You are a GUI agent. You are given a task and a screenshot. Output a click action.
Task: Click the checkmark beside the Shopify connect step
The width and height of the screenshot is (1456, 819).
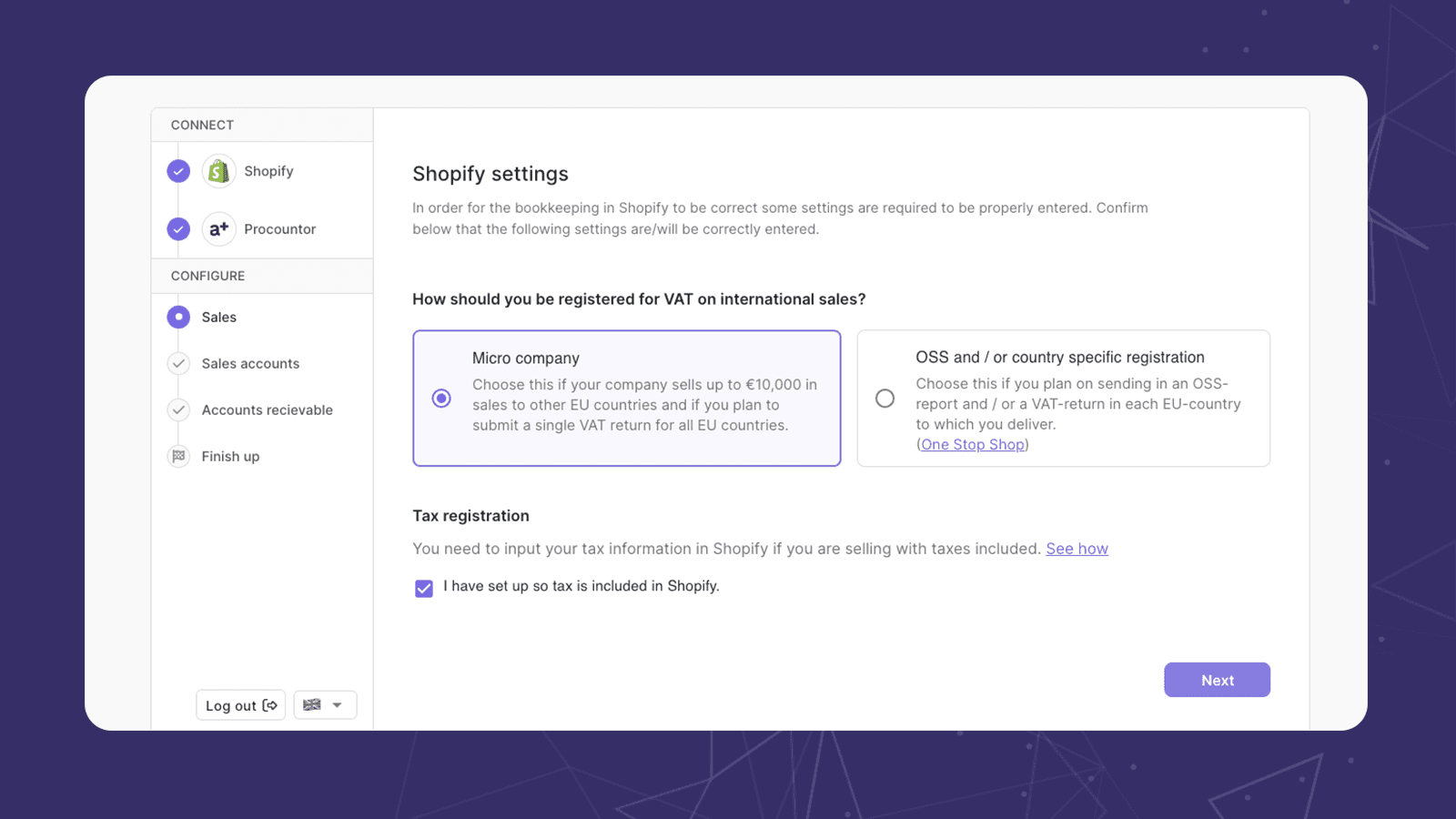pos(178,171)
